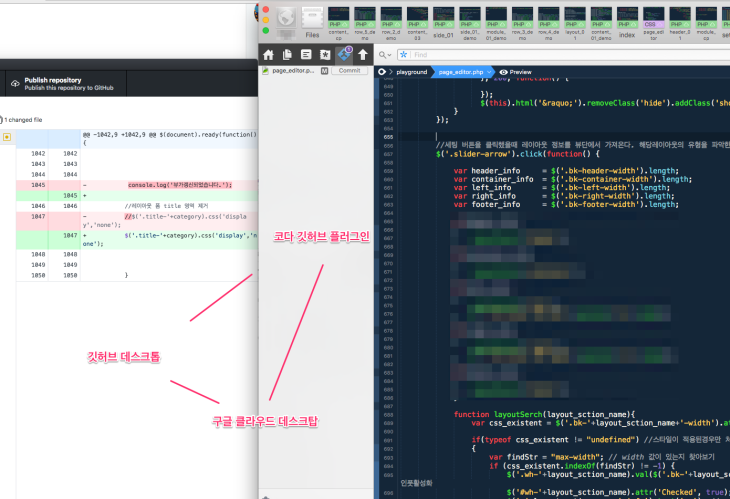Click the upload publish arrow icon
The image size is (730, 499).
[363, 54]
